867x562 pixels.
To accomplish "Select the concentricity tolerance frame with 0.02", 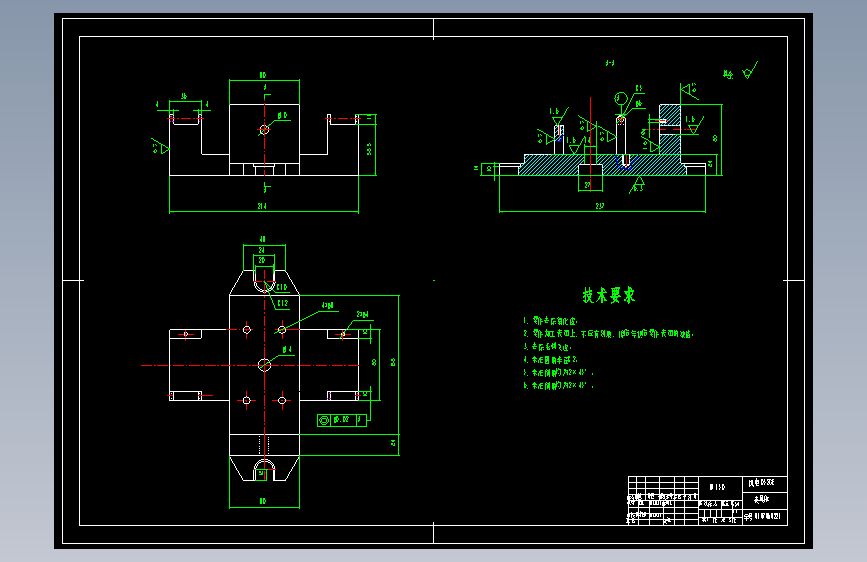I will pyautogui.click(x=342, y=420).
